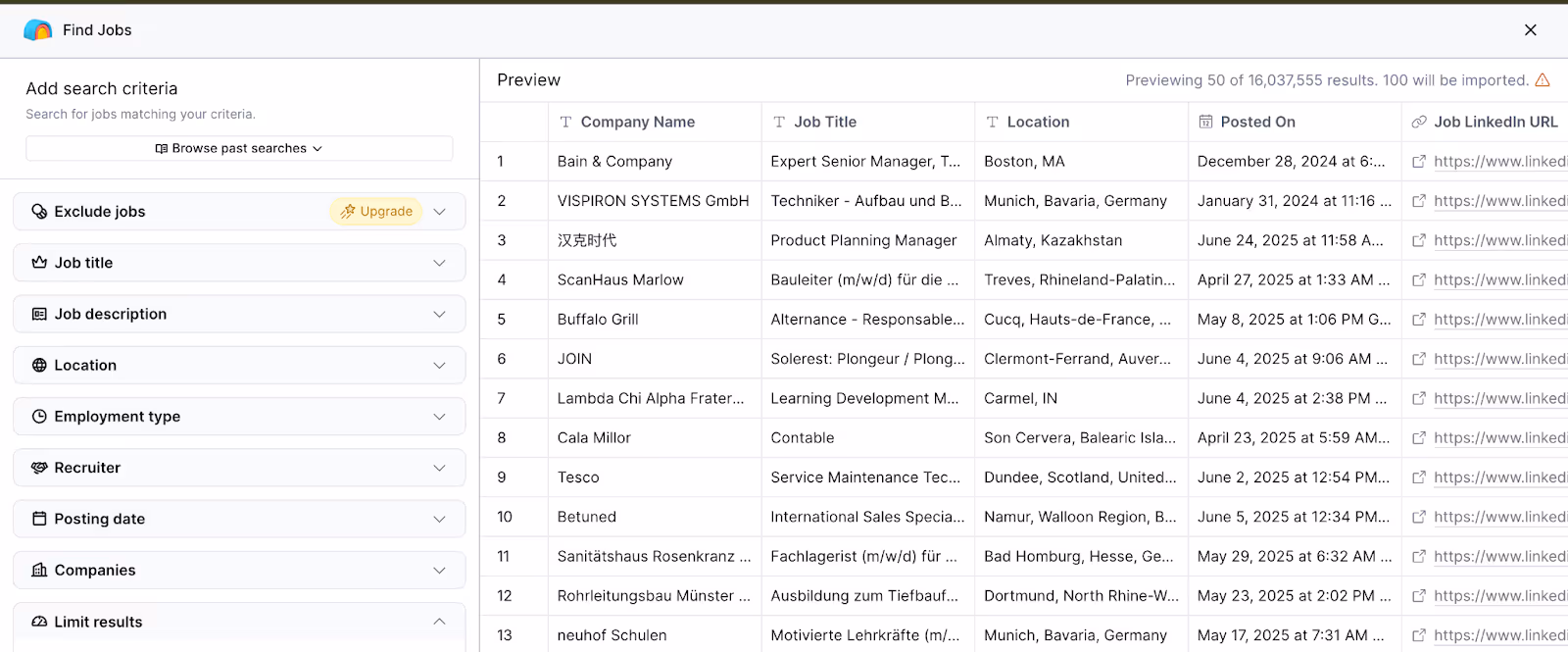This screenshot has width=1568, height=652.
Task: Open the LinkedIn URL for Tesco row
Action: [1499, 477]
